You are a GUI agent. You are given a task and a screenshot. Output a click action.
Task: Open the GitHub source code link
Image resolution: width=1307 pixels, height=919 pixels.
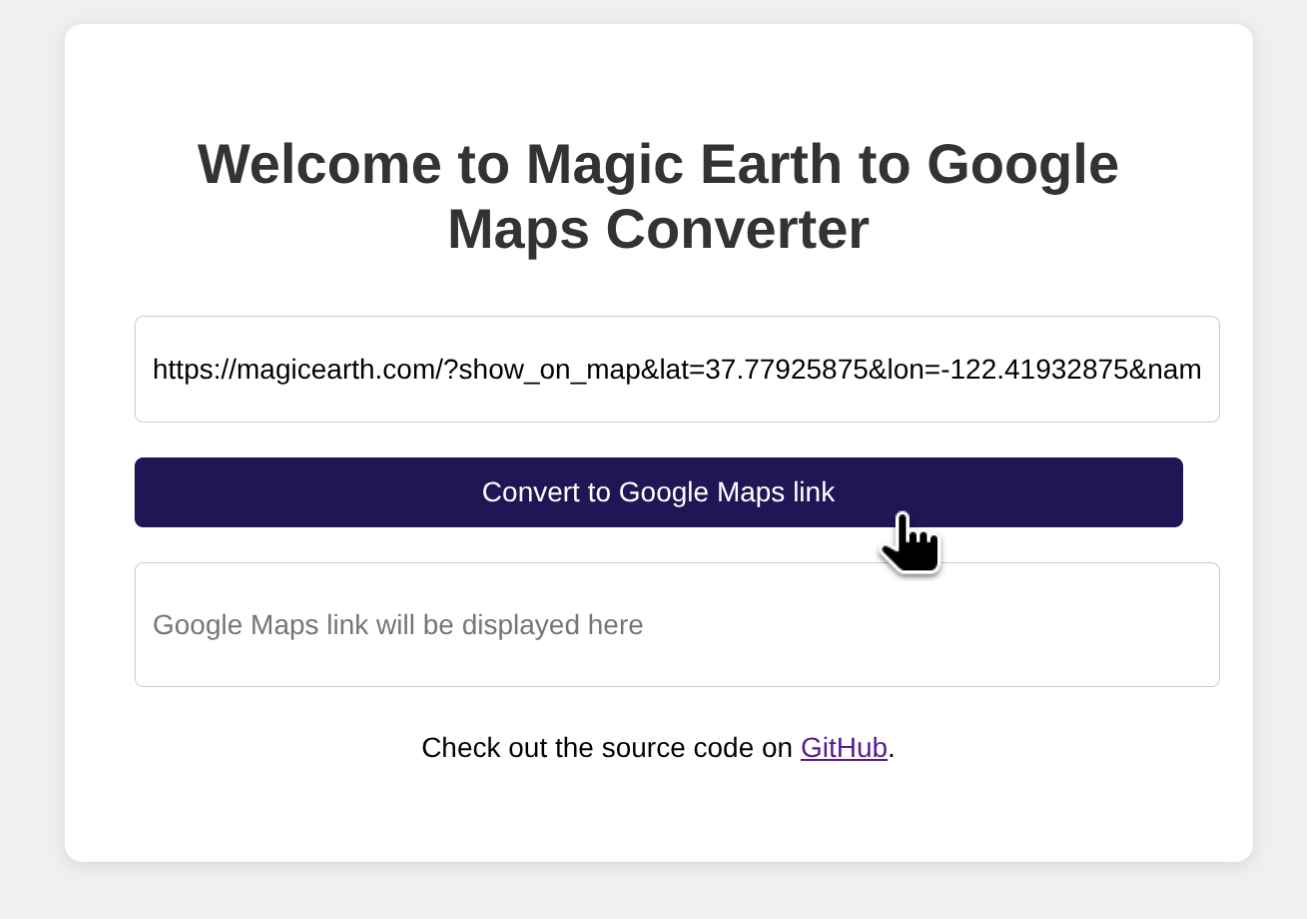click(x=843, y=748)
